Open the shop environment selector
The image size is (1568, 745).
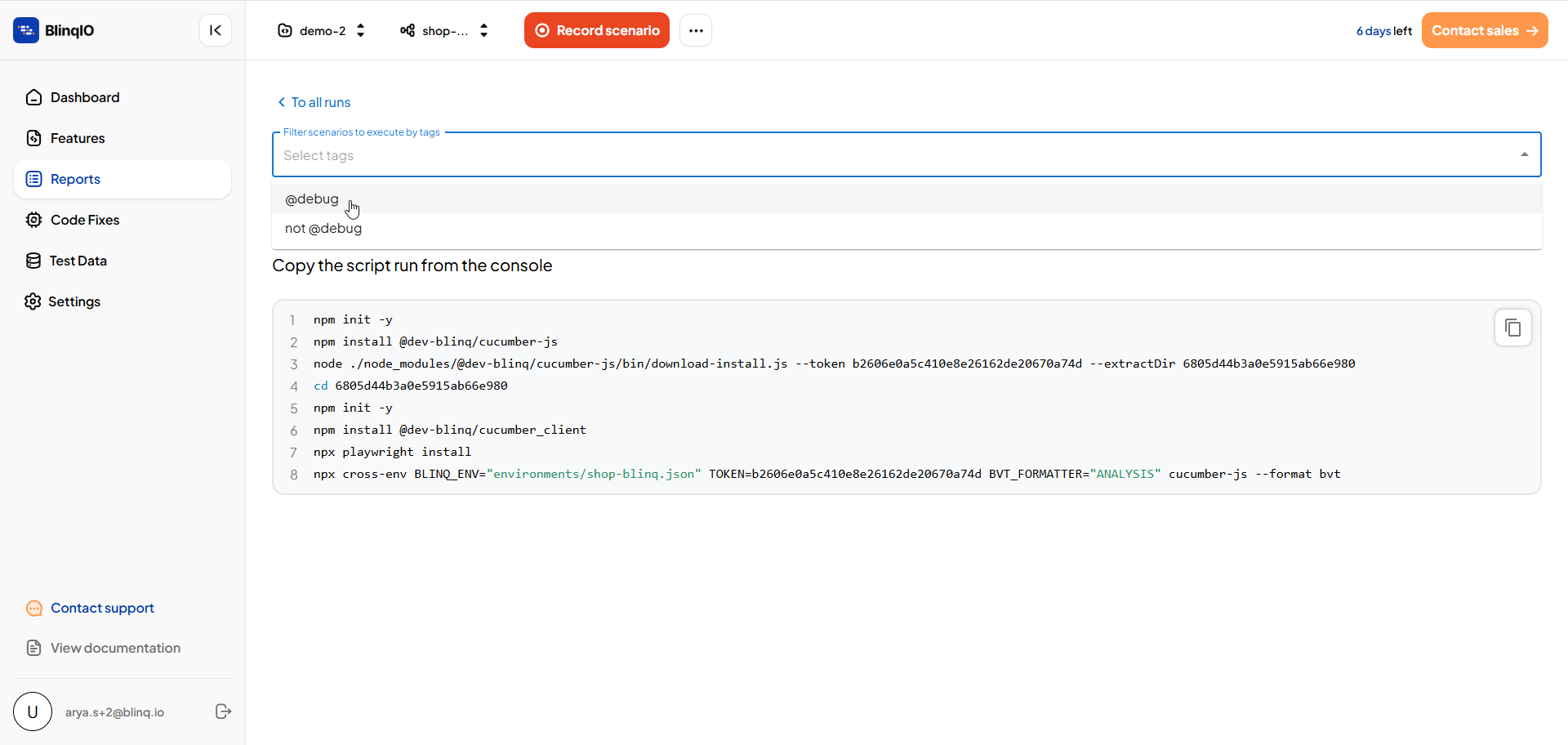[444, 30]
